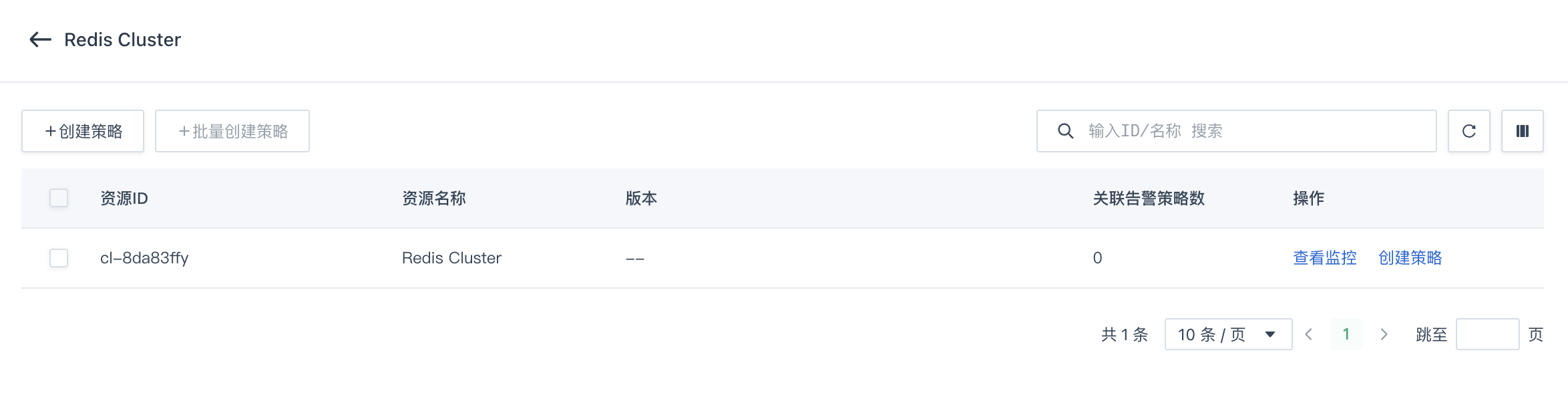1568x393 pixels.
Task: Check the select-all checkbox in table header
Action: tap(59, 198)
